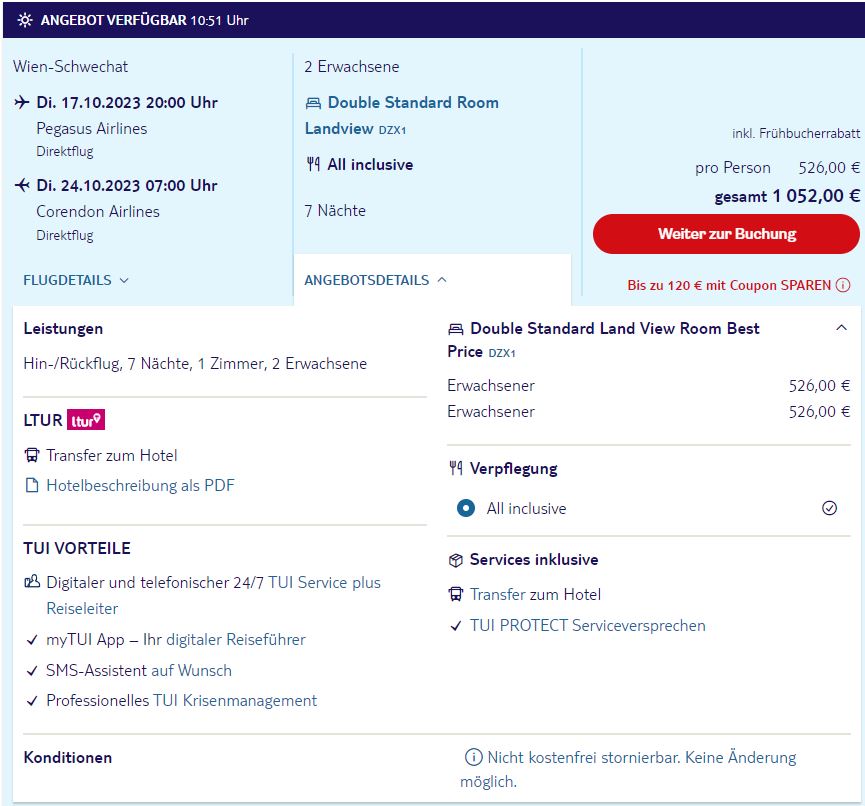Click the Nicht kostenfrei stornierbar notice

point(628,769)
